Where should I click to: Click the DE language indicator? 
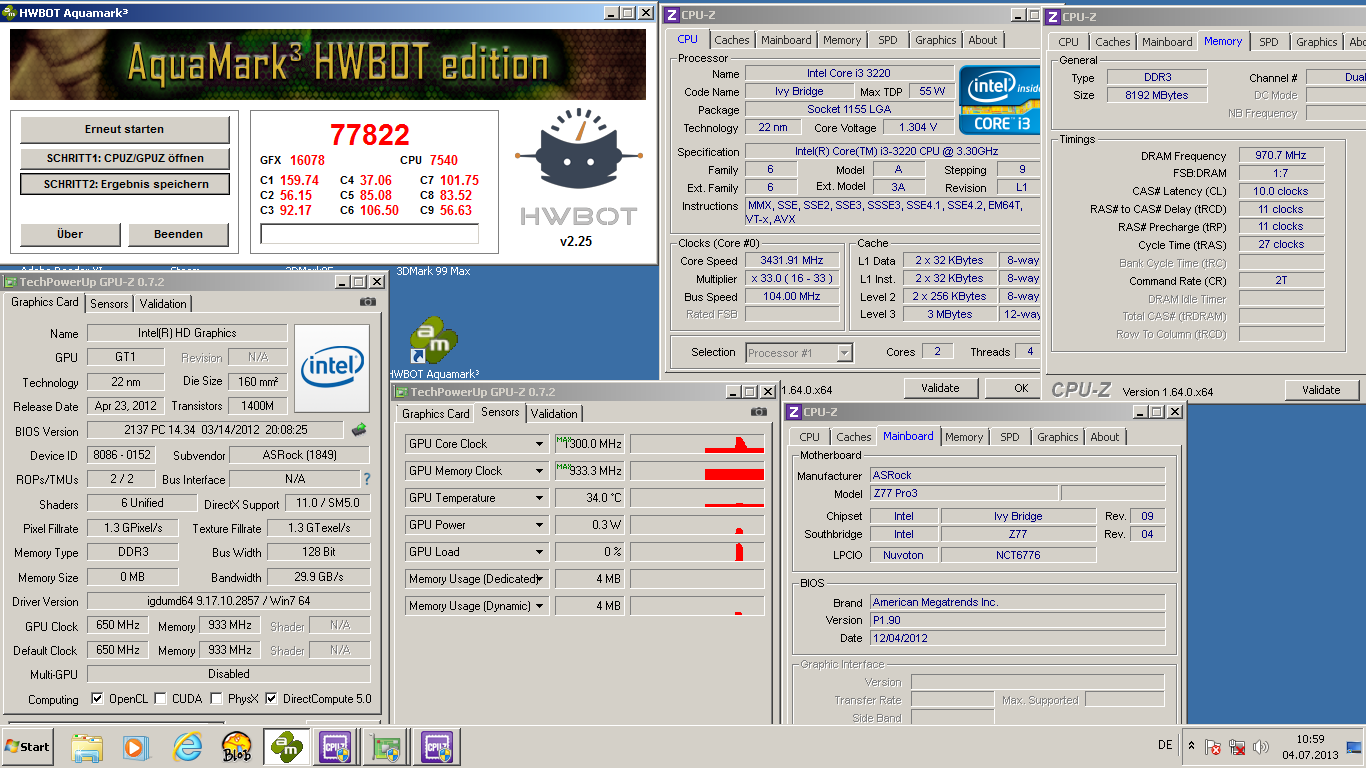1165,746
